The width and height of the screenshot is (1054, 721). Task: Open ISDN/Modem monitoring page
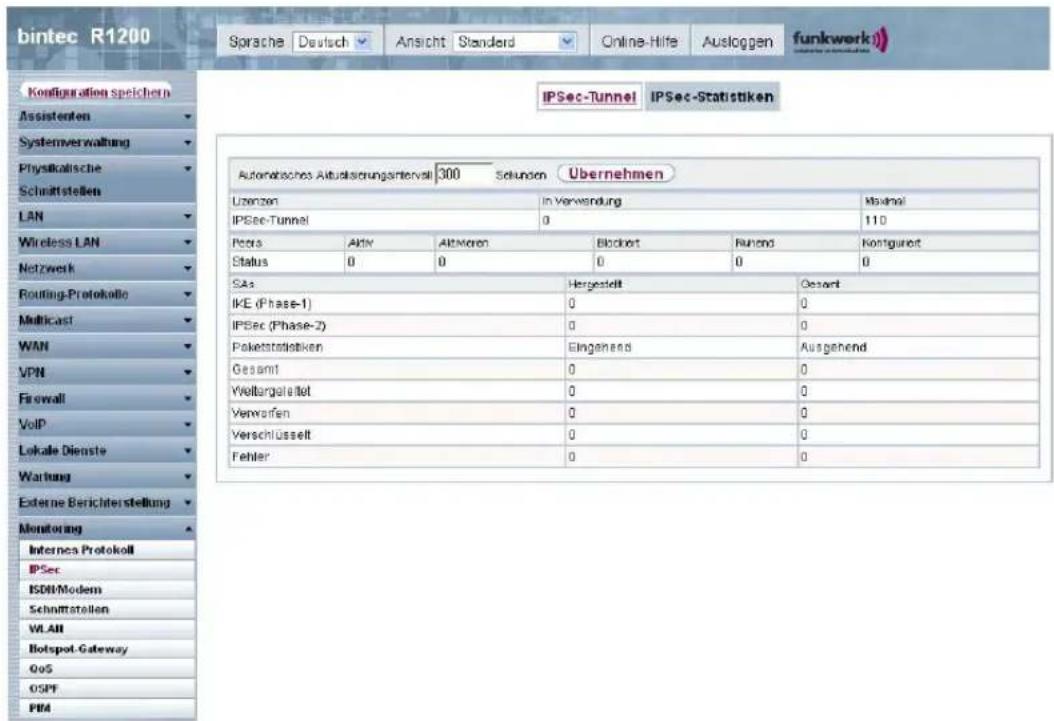pyautogui.click(x=108, y=589)
